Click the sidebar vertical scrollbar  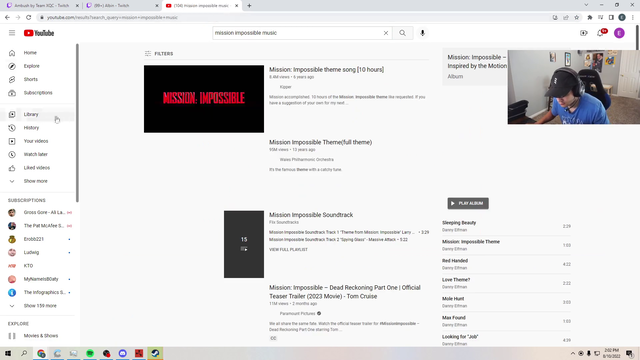click(x=77, y=122)
